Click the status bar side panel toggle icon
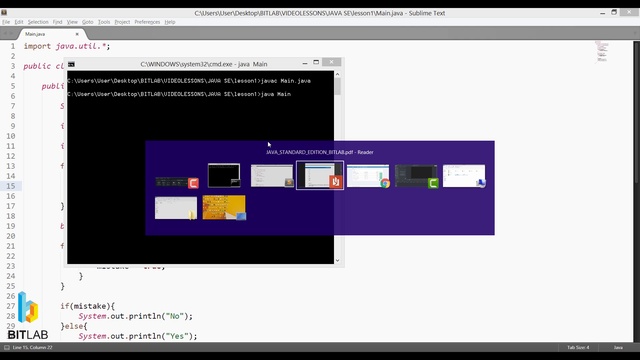The width and height of the screenshot is (640, 360). point(7,347)
